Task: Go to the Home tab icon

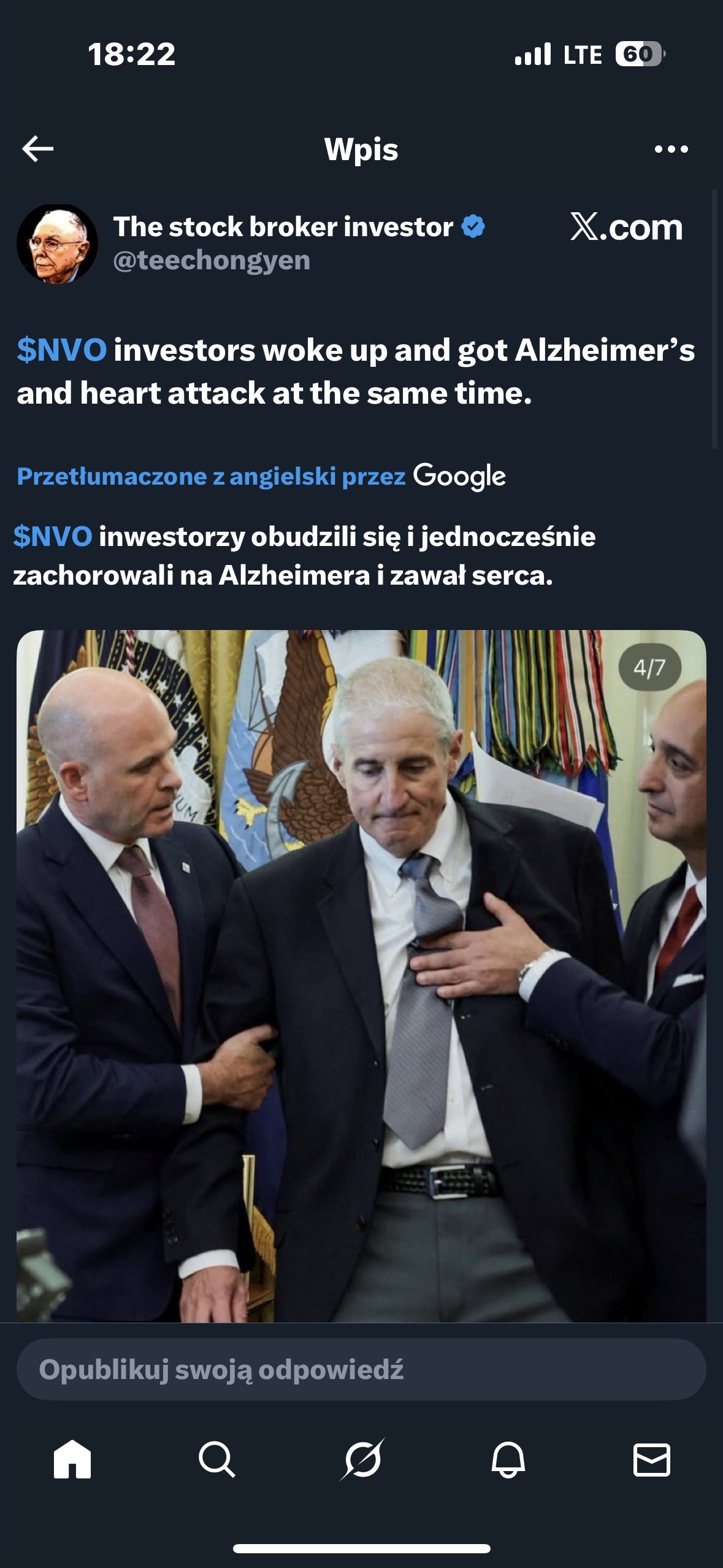Action: (x=72, y=1459)
